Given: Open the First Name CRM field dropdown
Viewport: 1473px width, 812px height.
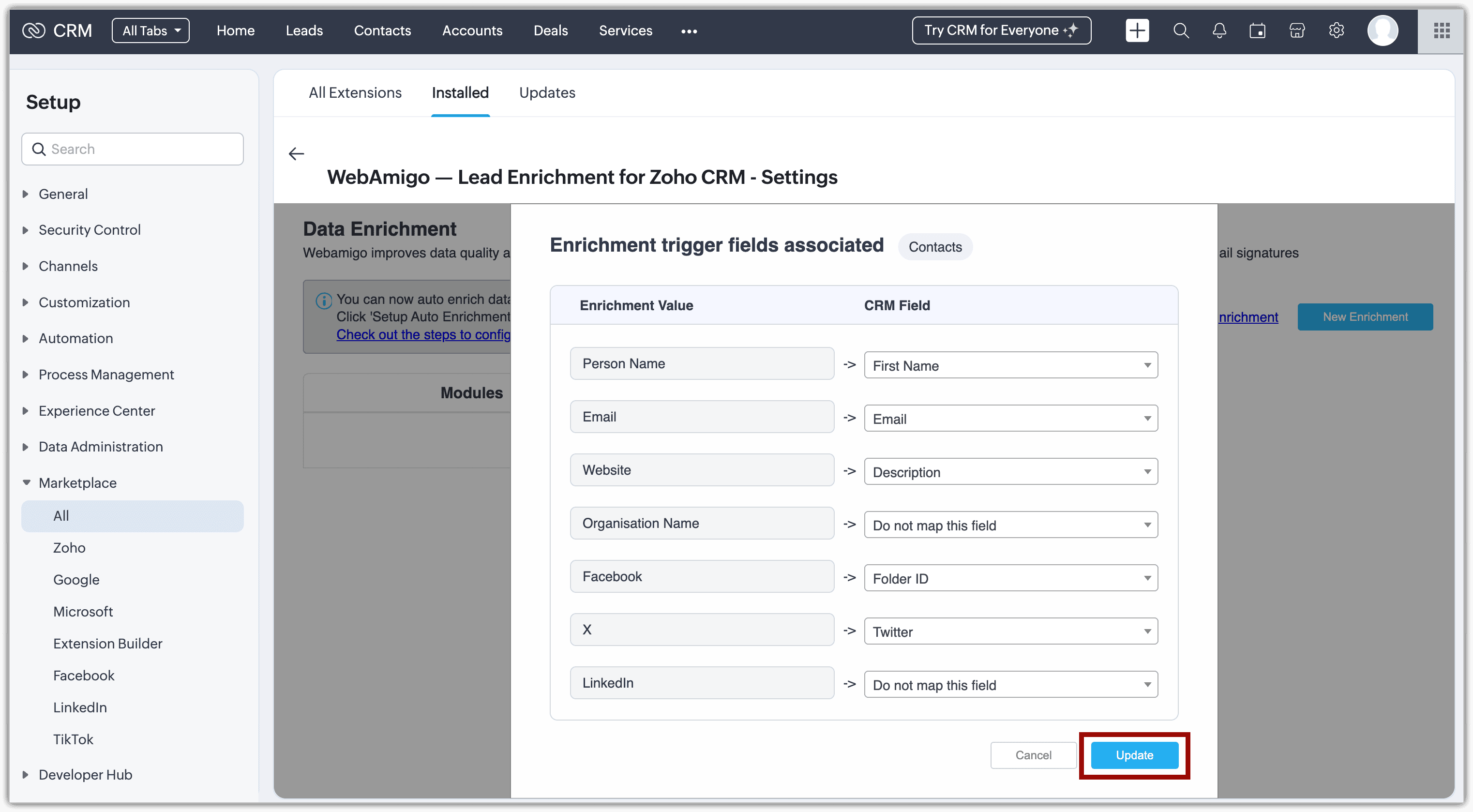Looking at the screenshot, I should click(1010, 365).
